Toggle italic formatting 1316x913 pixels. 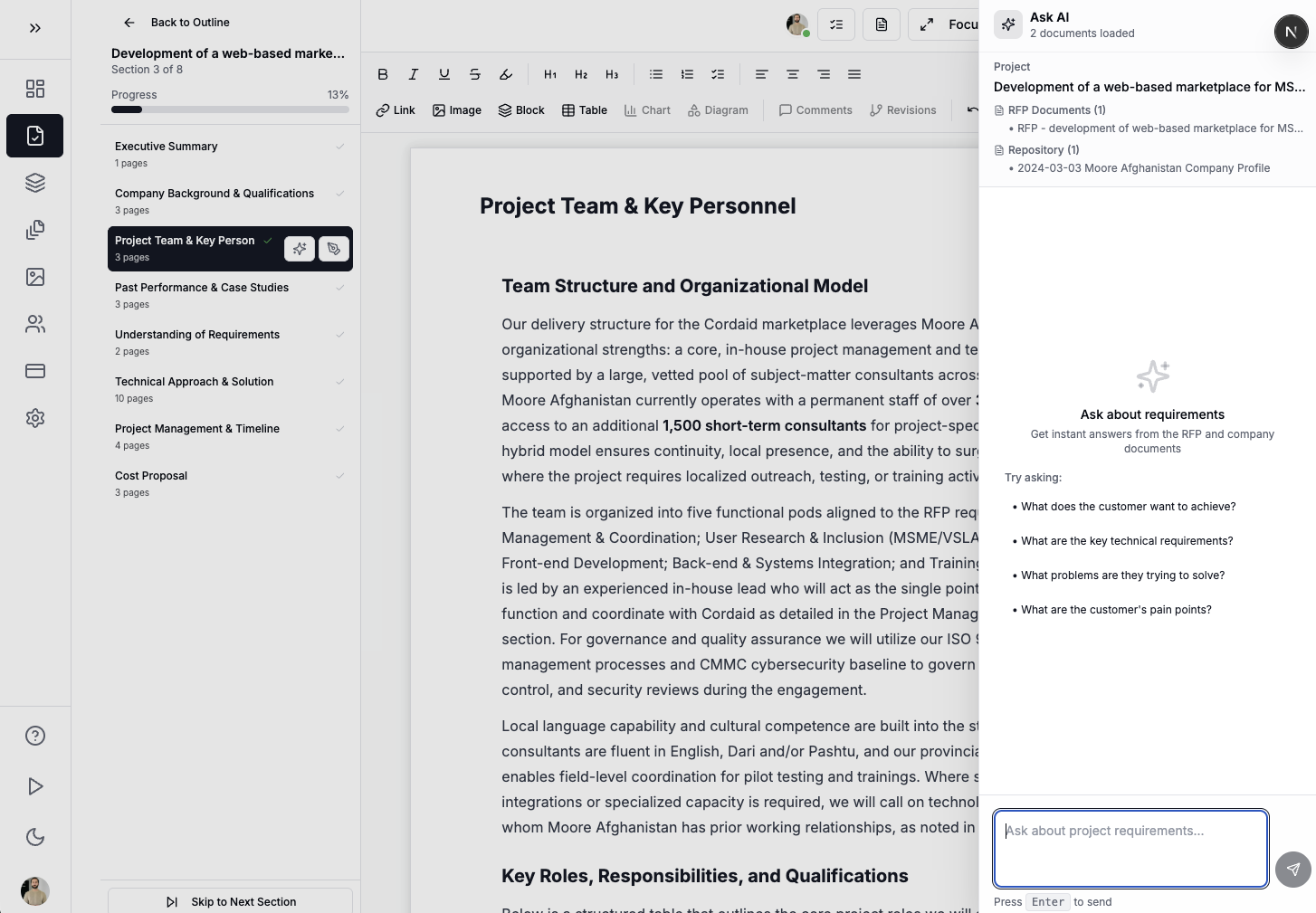coord(414,74)
